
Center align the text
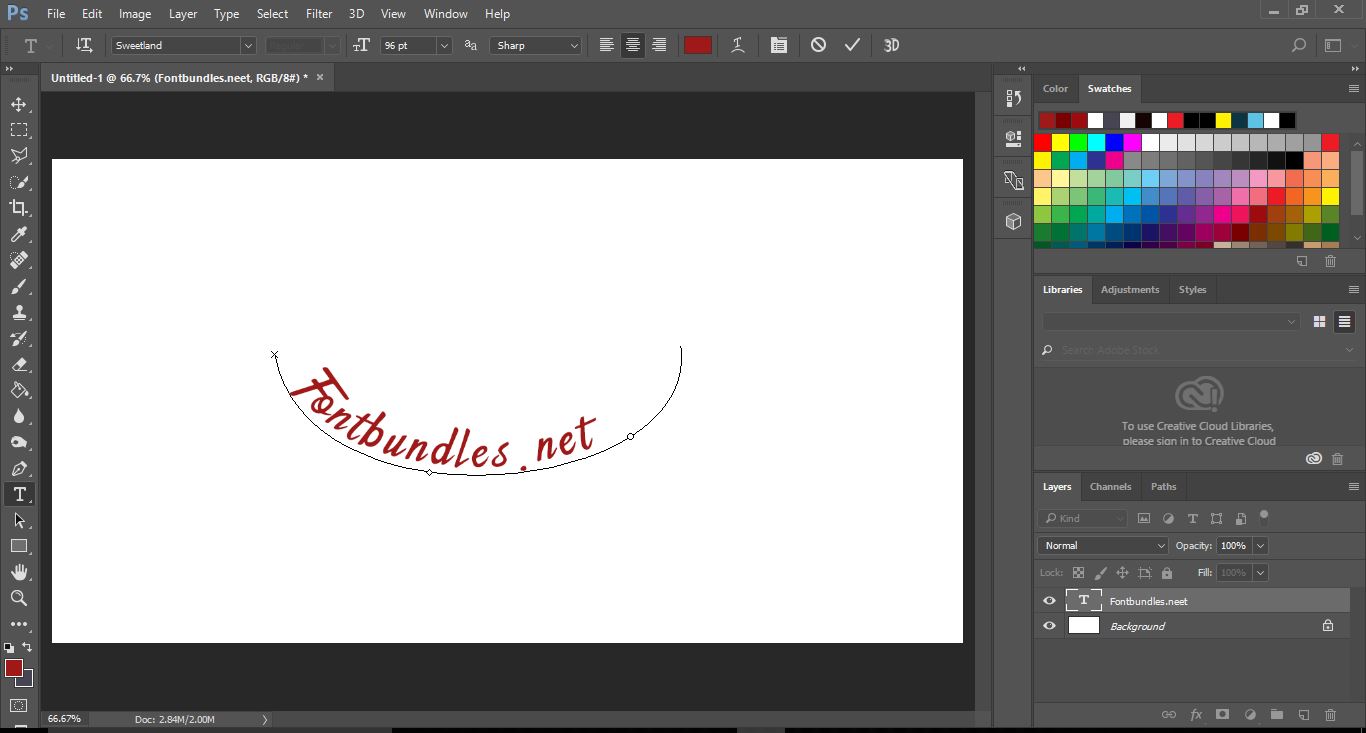click(x=633, y=45)
